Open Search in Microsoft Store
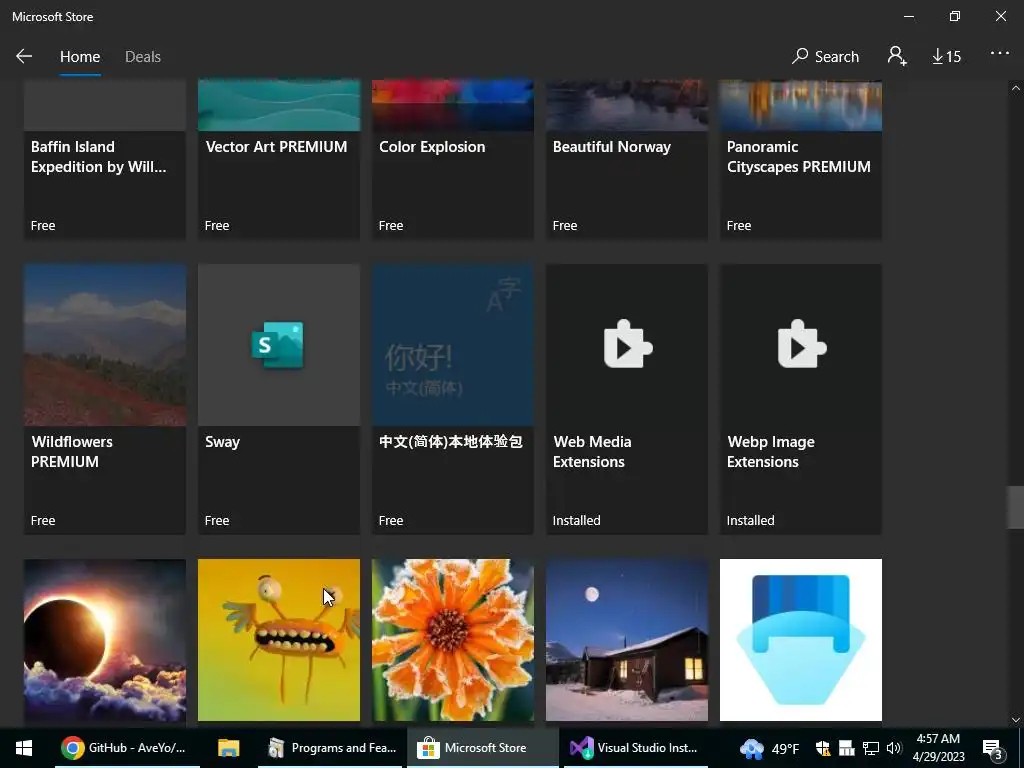The width and height of the screenshot is (1024, 768). [x=825, y=57]
